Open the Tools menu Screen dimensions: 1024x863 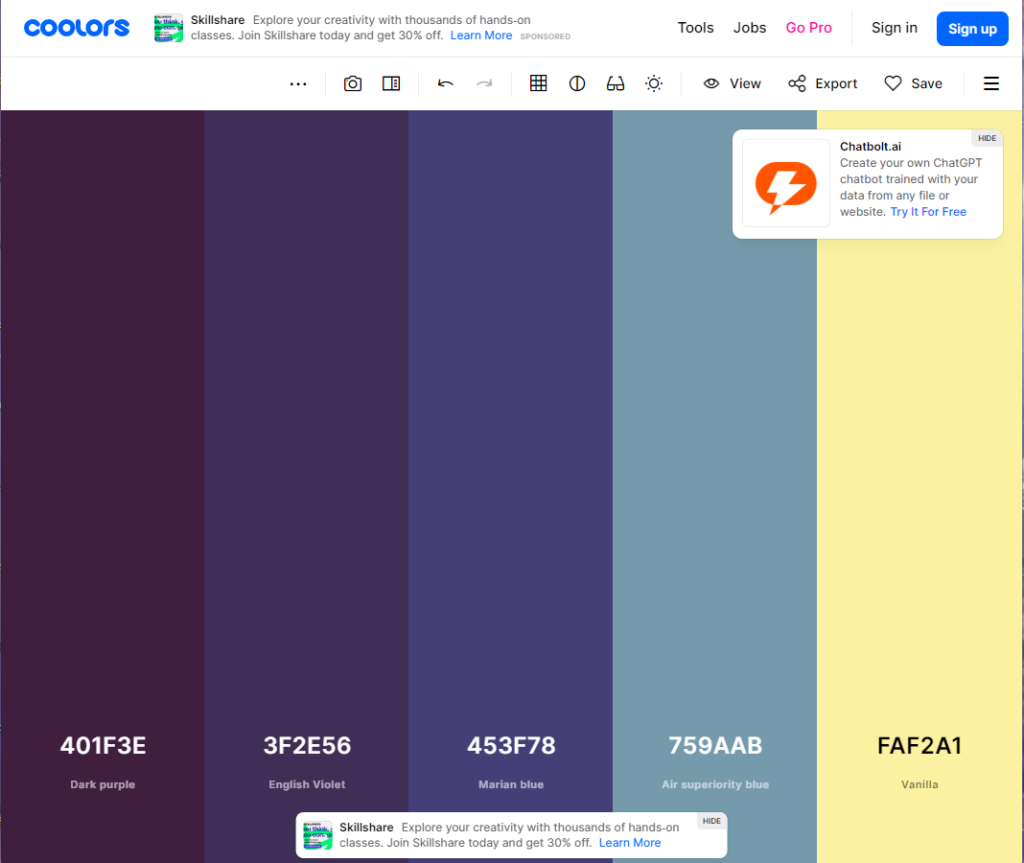695,28
